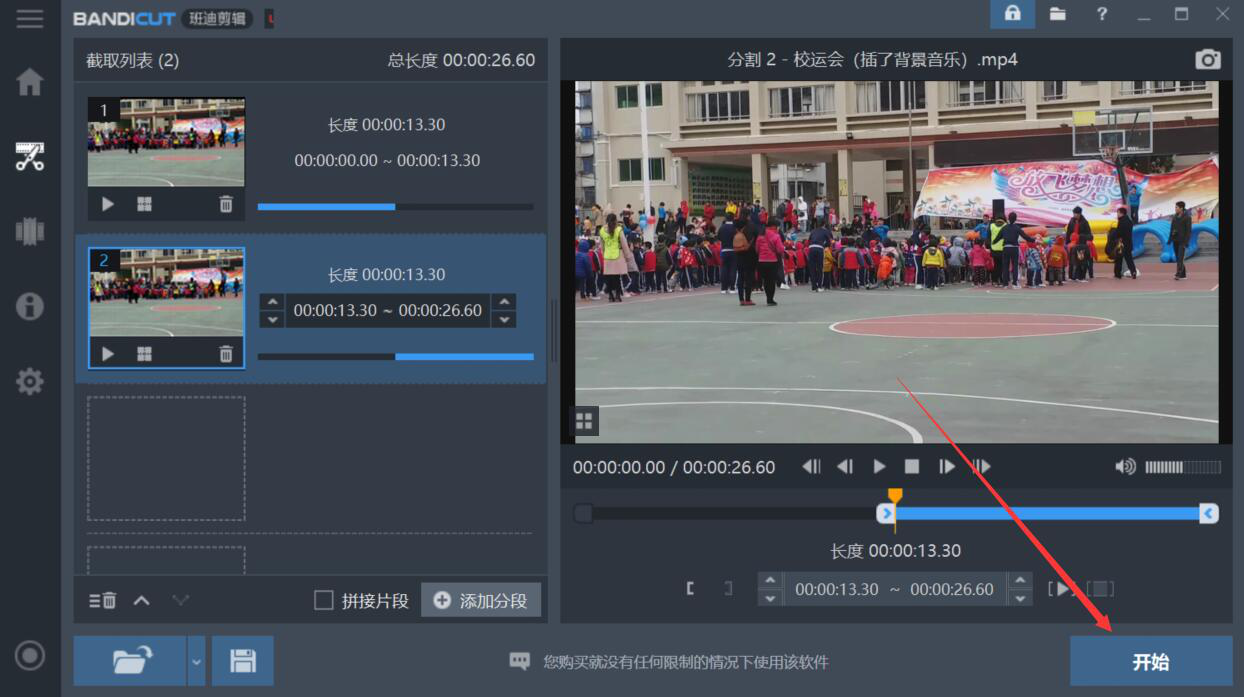
Task: Play clip 2 from the cut list
Action: pos(108,354)
